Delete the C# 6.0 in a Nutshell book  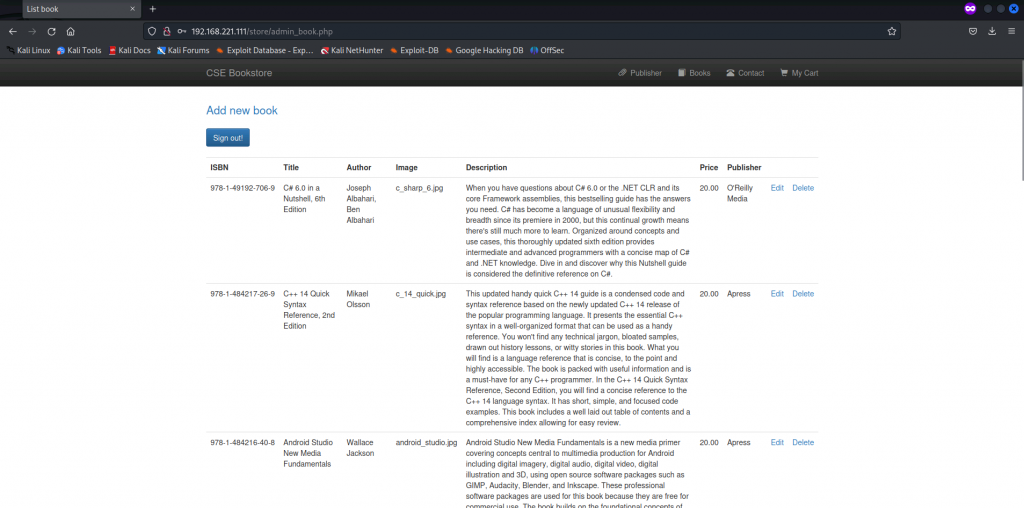803,188
